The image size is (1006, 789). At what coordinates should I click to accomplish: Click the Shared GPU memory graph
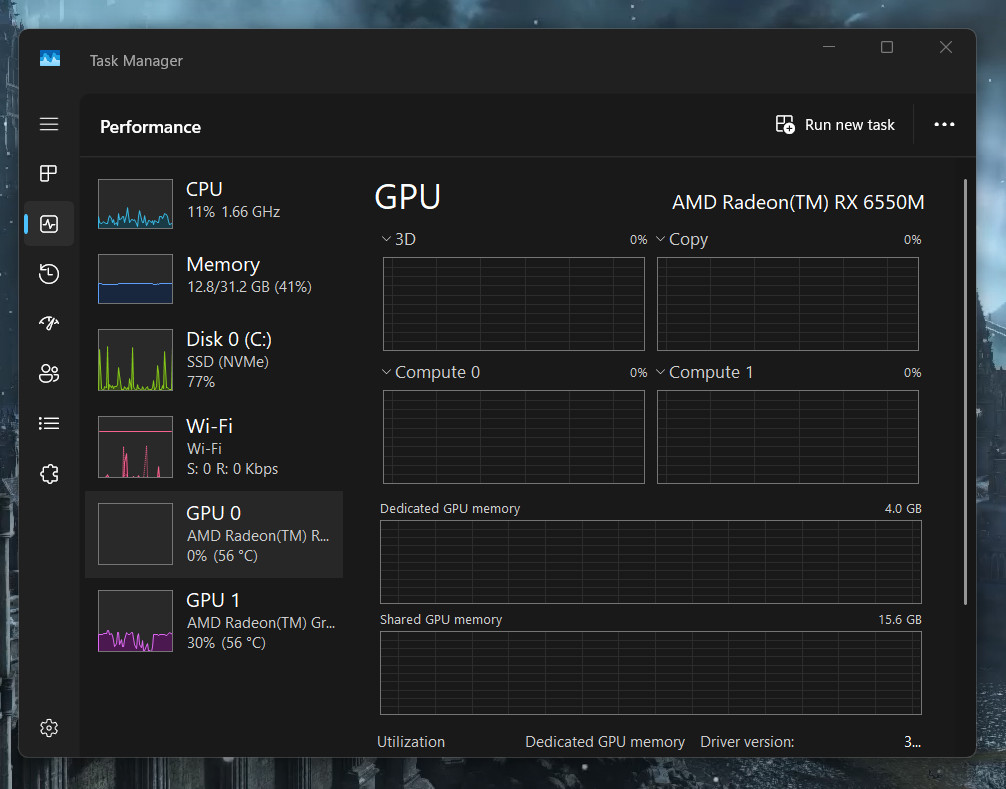pos(651,673)
